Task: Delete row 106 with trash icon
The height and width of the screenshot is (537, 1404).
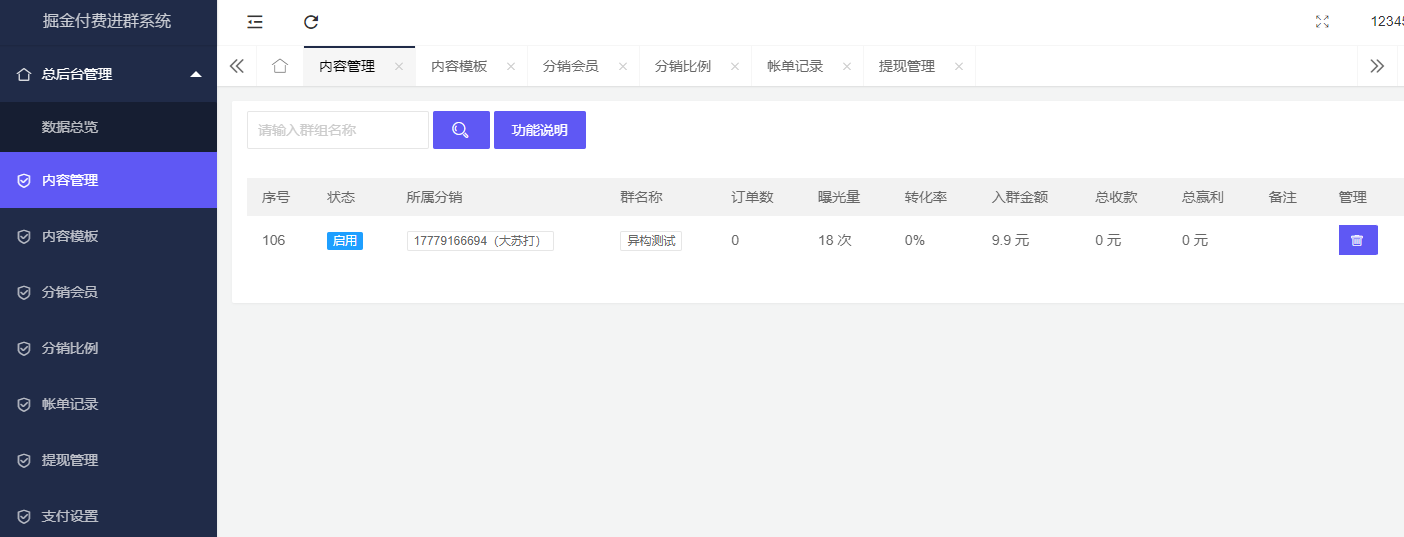Action: click(1357, 240)
